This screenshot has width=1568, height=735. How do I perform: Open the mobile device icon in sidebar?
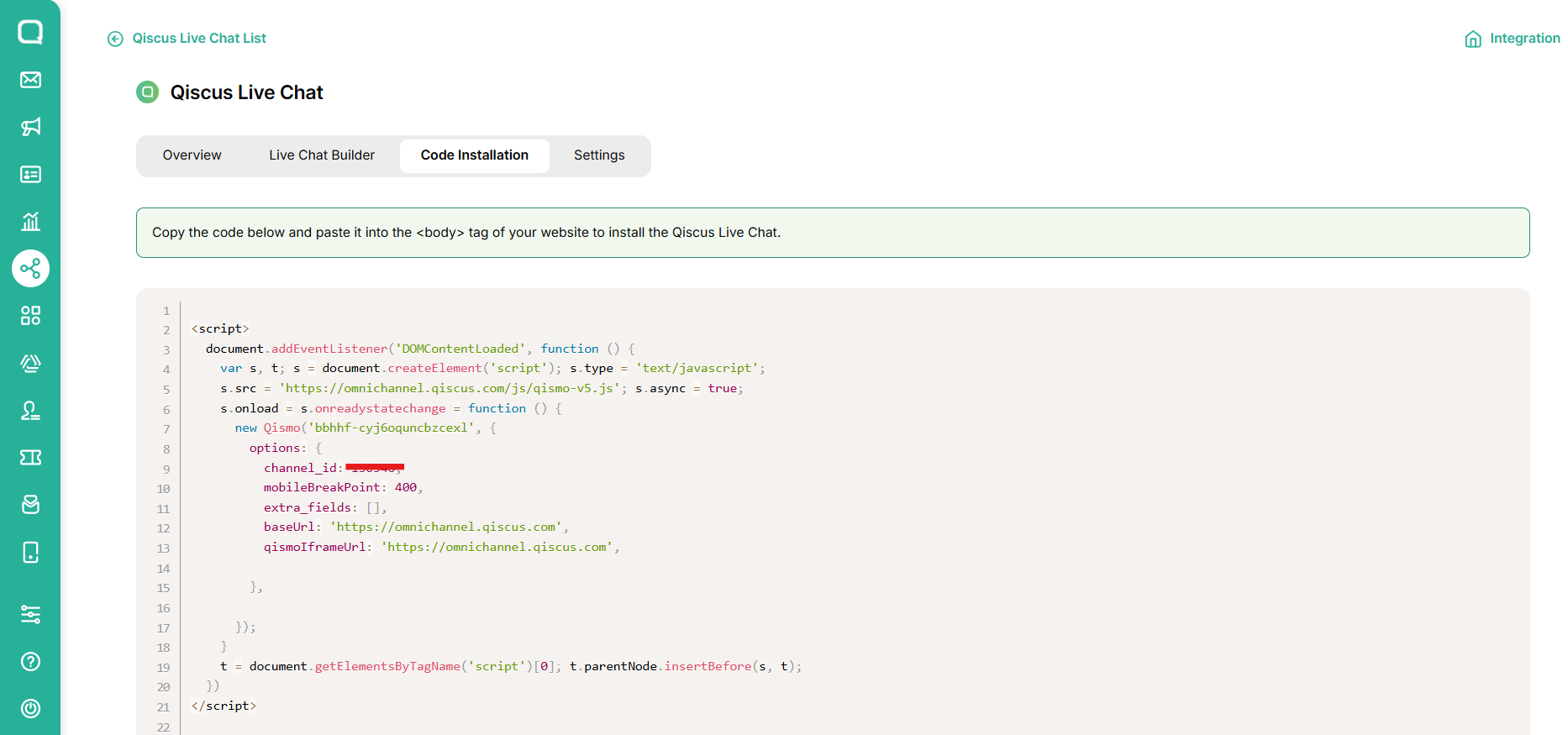tap(30, 552)
